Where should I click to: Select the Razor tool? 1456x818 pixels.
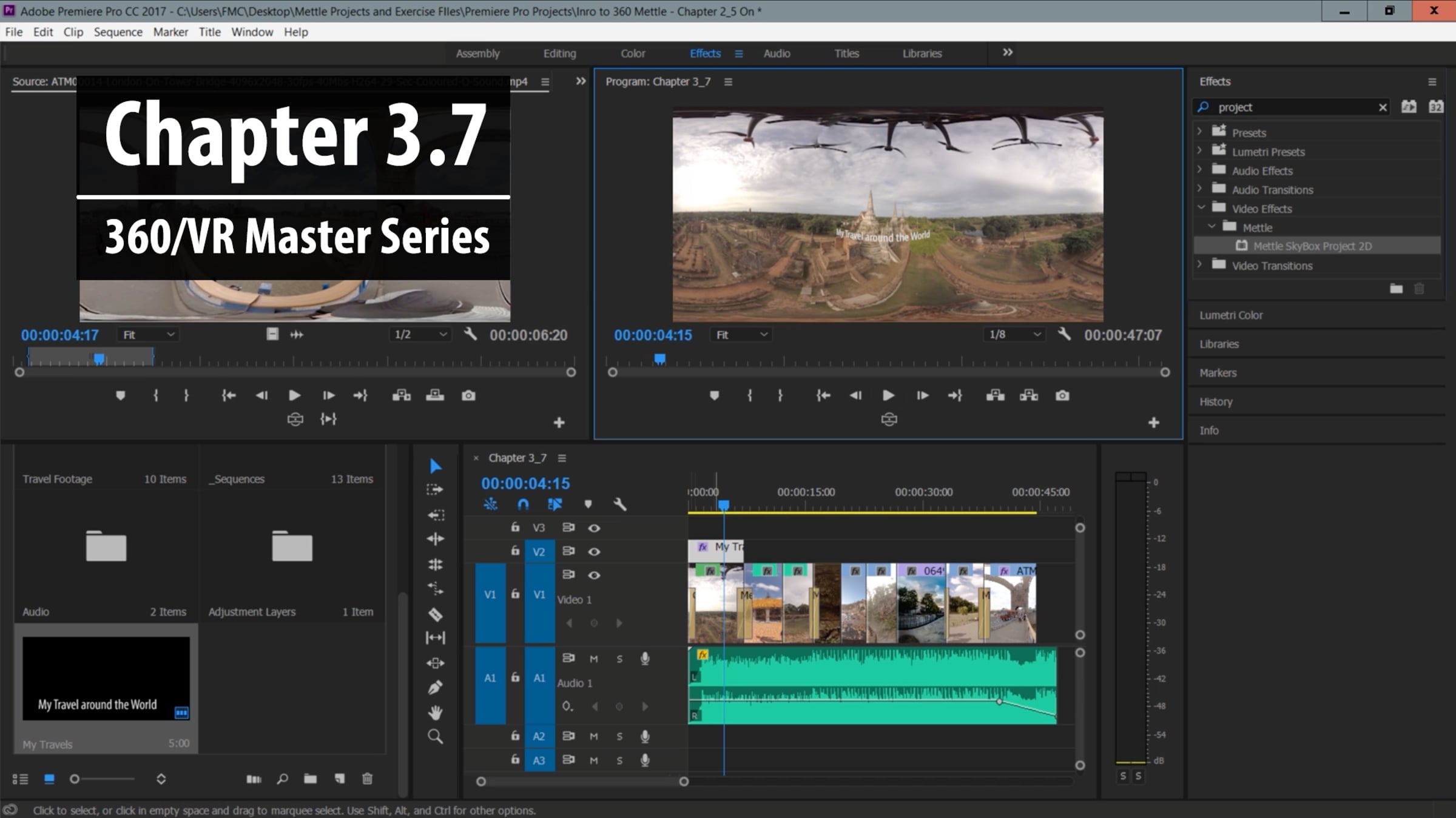(x=436, y=614)
